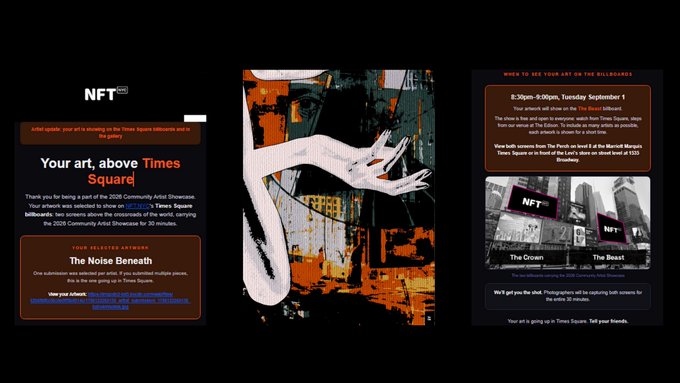Click 'Tell your friends' text
Viewport: 680px width, 383px height.
(x=608, y=321)
